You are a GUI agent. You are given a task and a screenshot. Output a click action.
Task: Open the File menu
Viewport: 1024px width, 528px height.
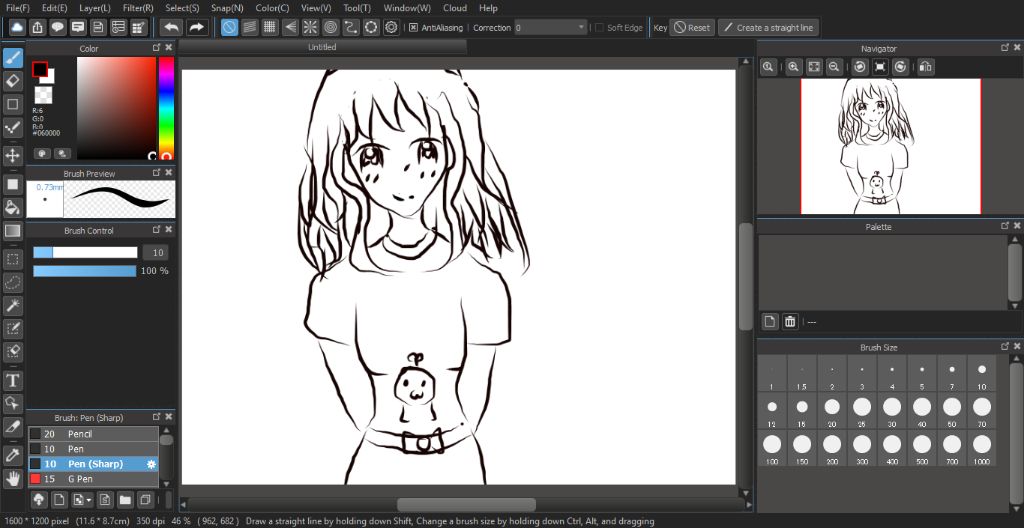pyautogui.click(x=17, y=8)
